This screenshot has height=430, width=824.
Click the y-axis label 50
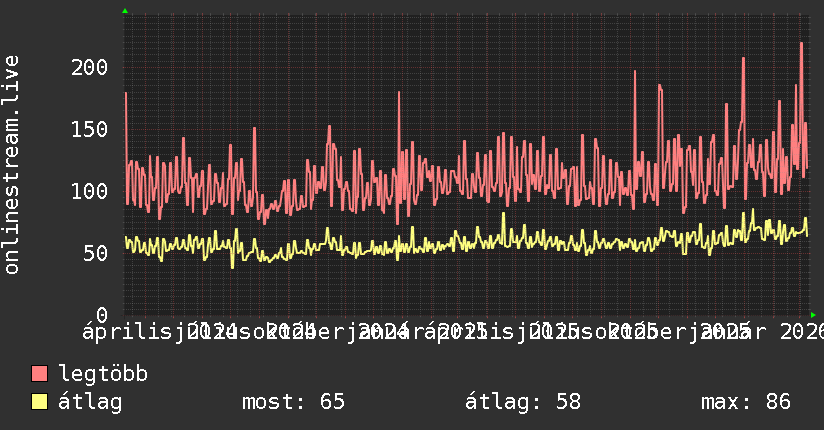(x=96, y=253)
